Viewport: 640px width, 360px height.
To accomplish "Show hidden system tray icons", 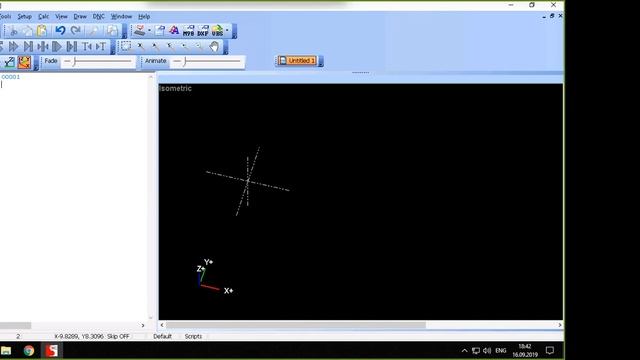I will point(464,351).
